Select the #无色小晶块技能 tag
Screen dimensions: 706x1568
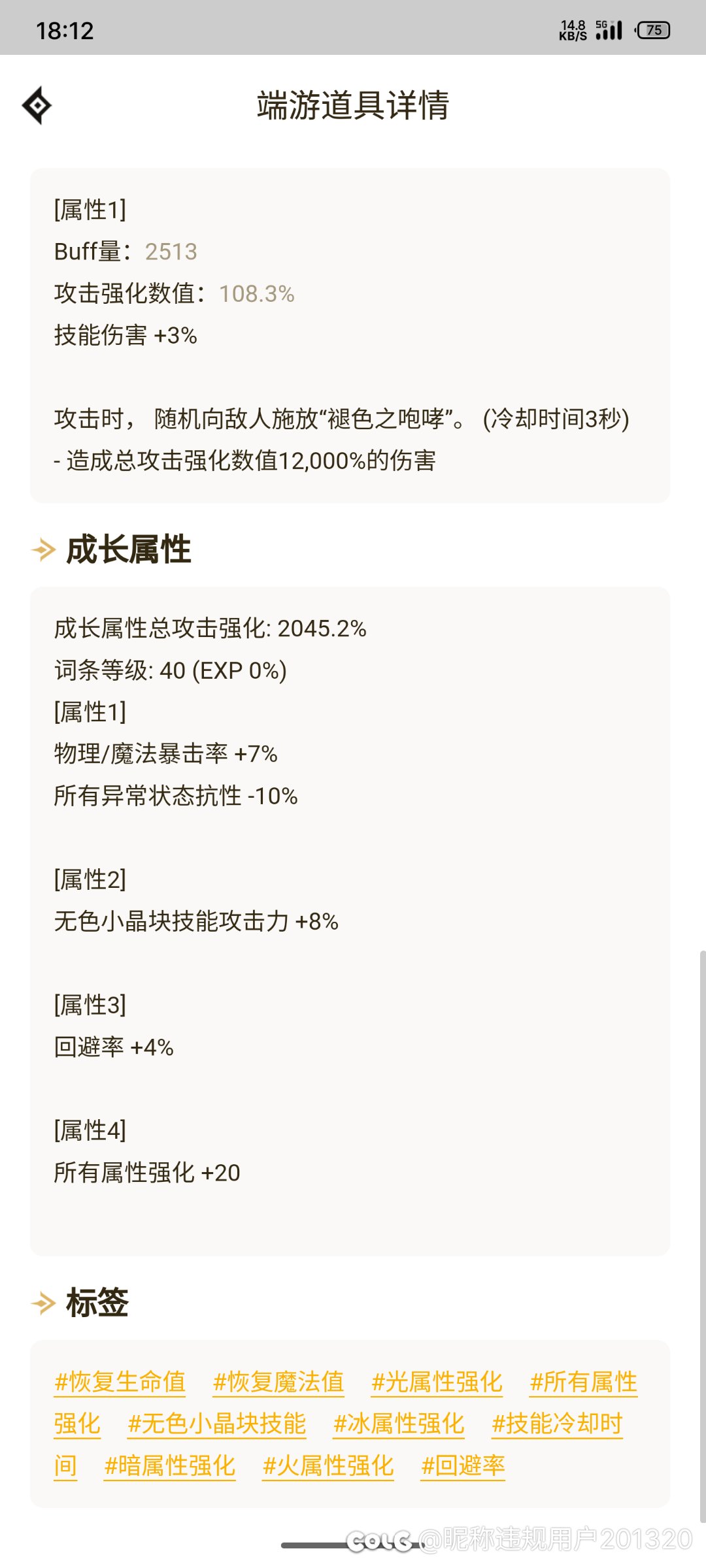[217, 1424]
